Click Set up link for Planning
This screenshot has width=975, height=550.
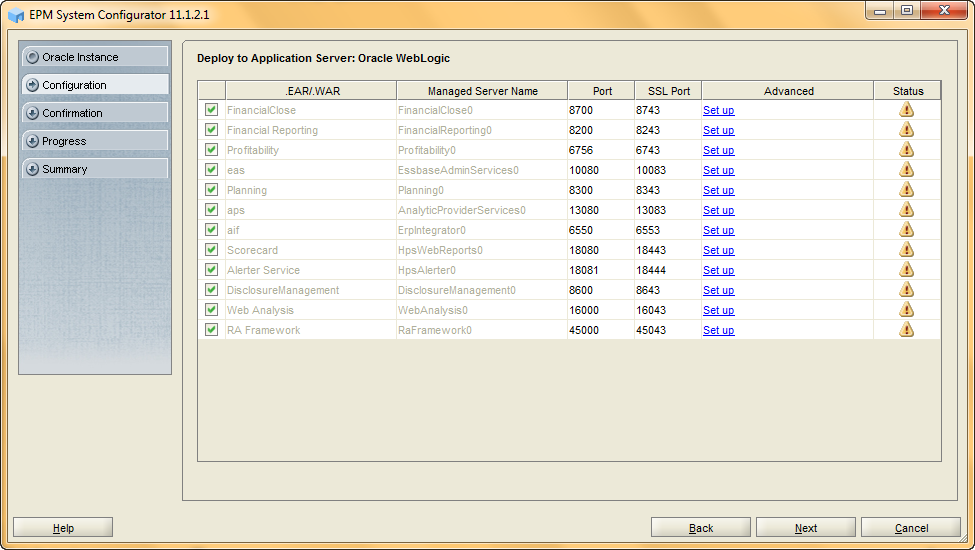pyautogui.click(x=718, y=190)
